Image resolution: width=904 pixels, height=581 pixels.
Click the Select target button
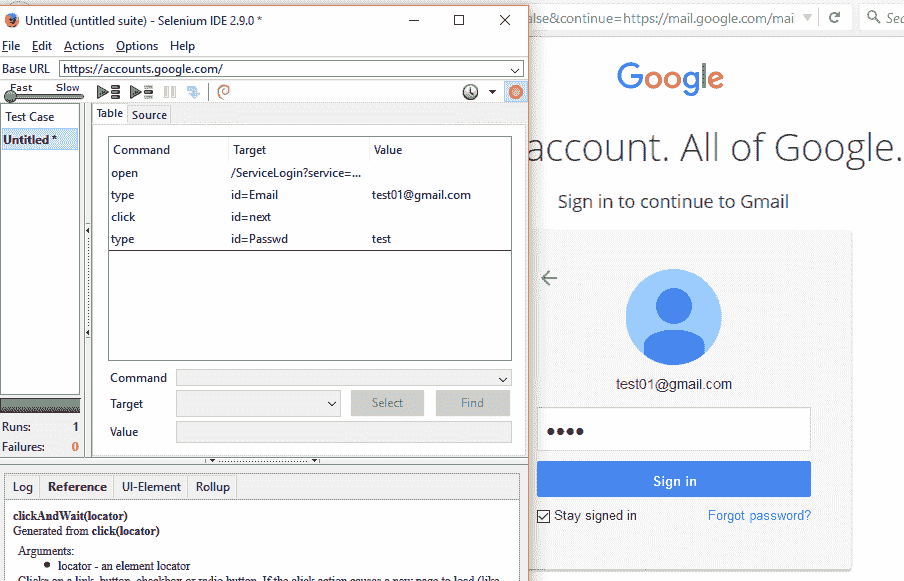tap(387, 403)
